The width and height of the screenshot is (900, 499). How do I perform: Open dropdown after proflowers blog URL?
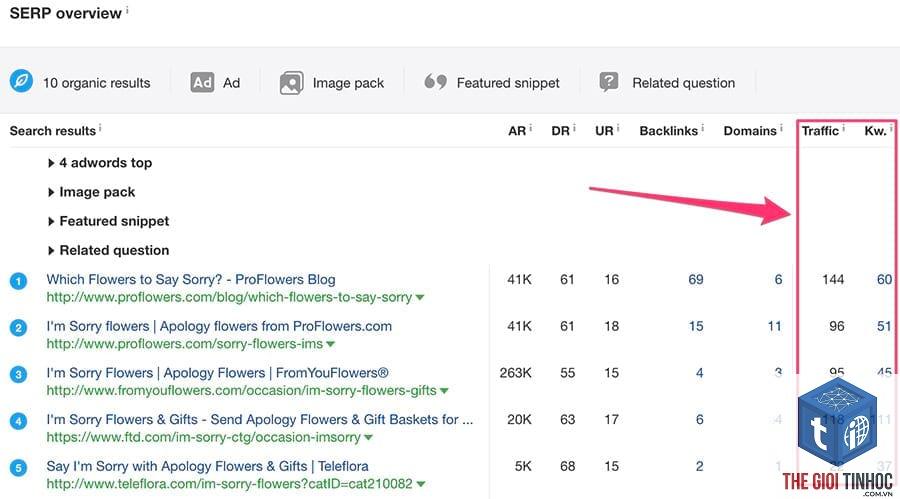420,297
